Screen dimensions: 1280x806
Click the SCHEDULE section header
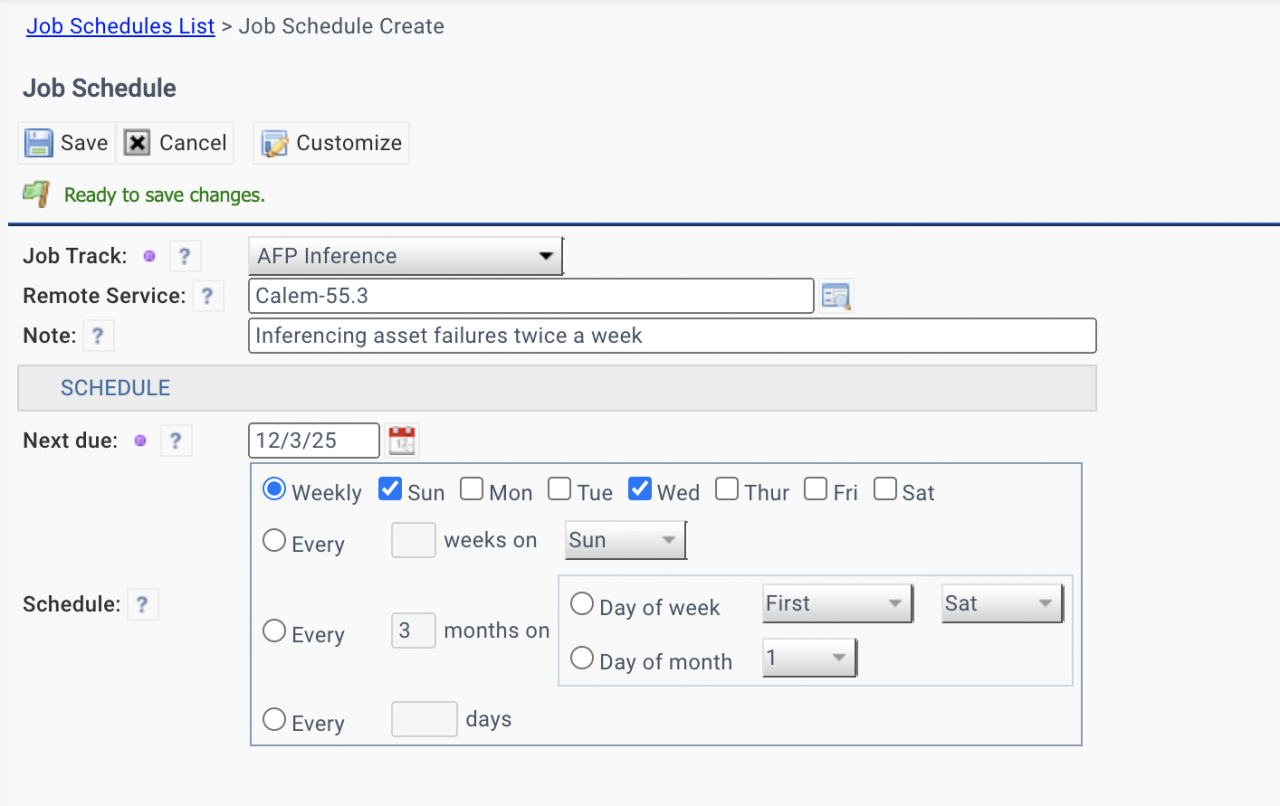(x=115, y=388)
